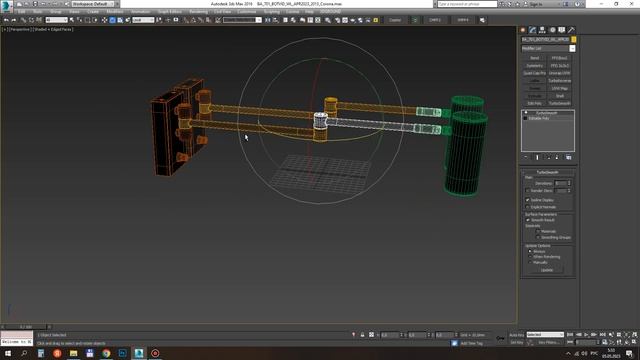Image resolution: width=640 pixels, height=360 pixels.
Task: Toggle the Explicit Normals checkbox
Action: (x=527, y=207)
